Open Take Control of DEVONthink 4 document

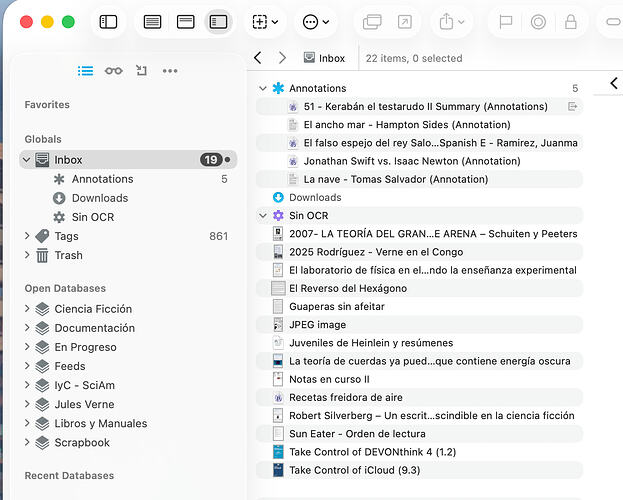(370, 452)
